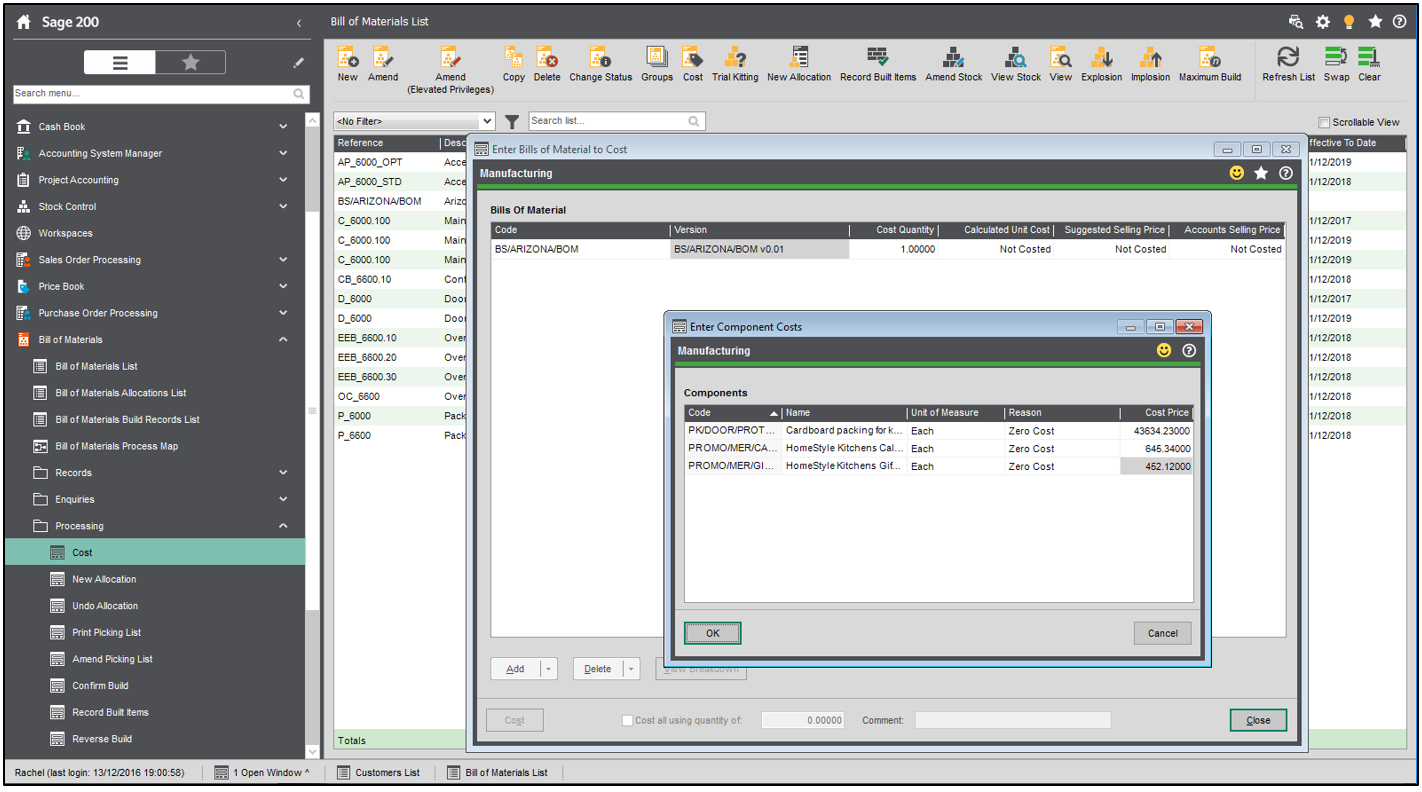Click the Delete toolbar icon

coord(547,64)
